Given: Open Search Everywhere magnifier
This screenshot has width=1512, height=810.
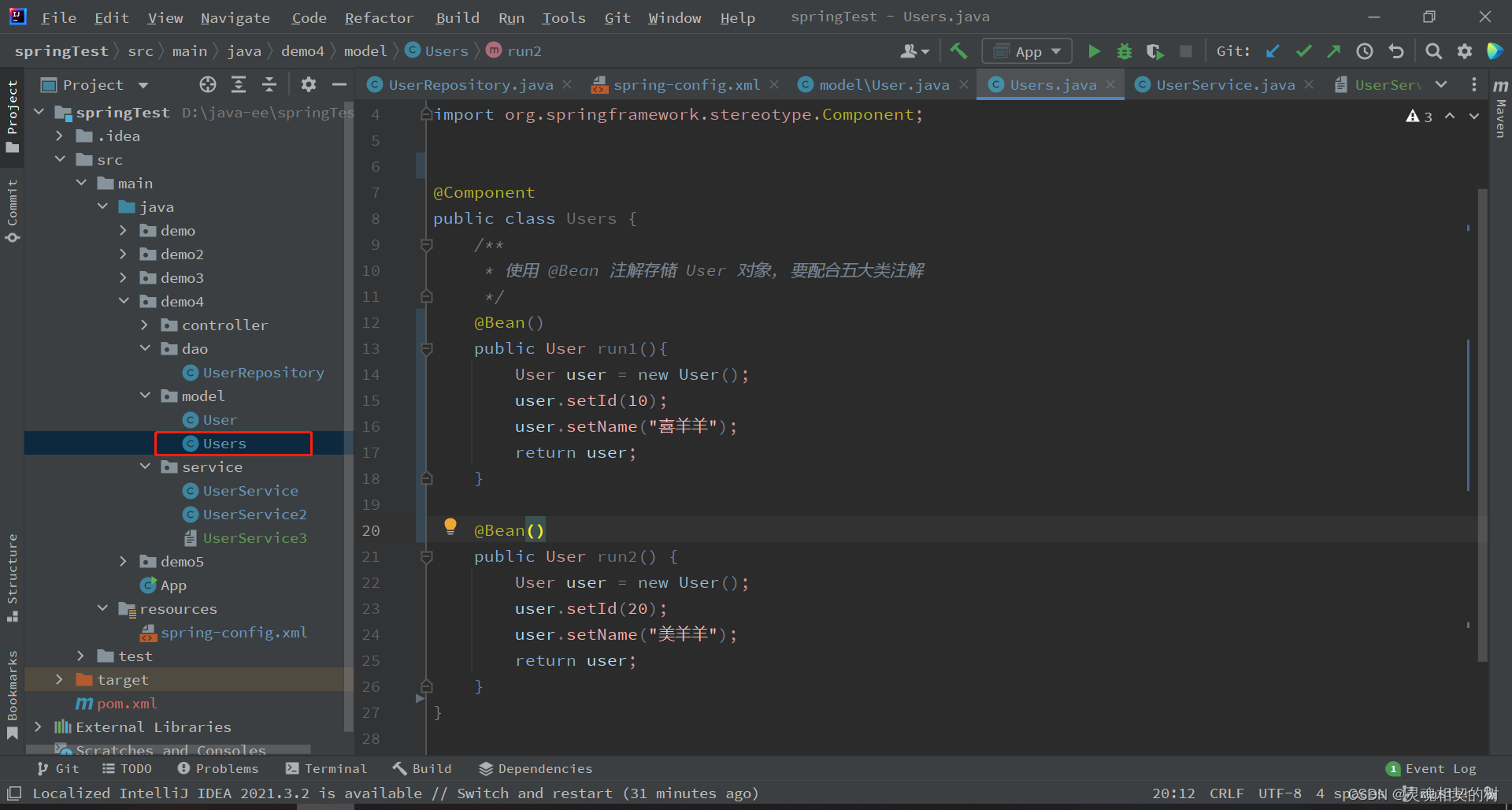Looking at the screenshot, I should (1434, 51).
